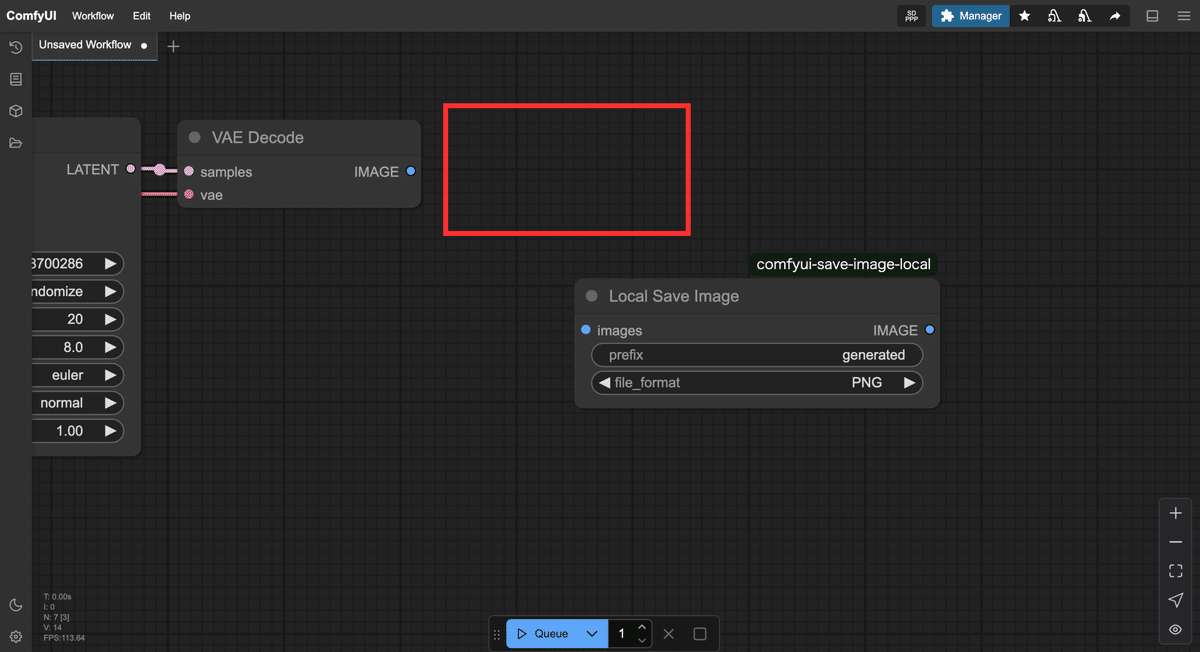Increase the denoise value 1.00
Image resolution: width=1200 pixels, height=652 pixels.
[110, 431]
